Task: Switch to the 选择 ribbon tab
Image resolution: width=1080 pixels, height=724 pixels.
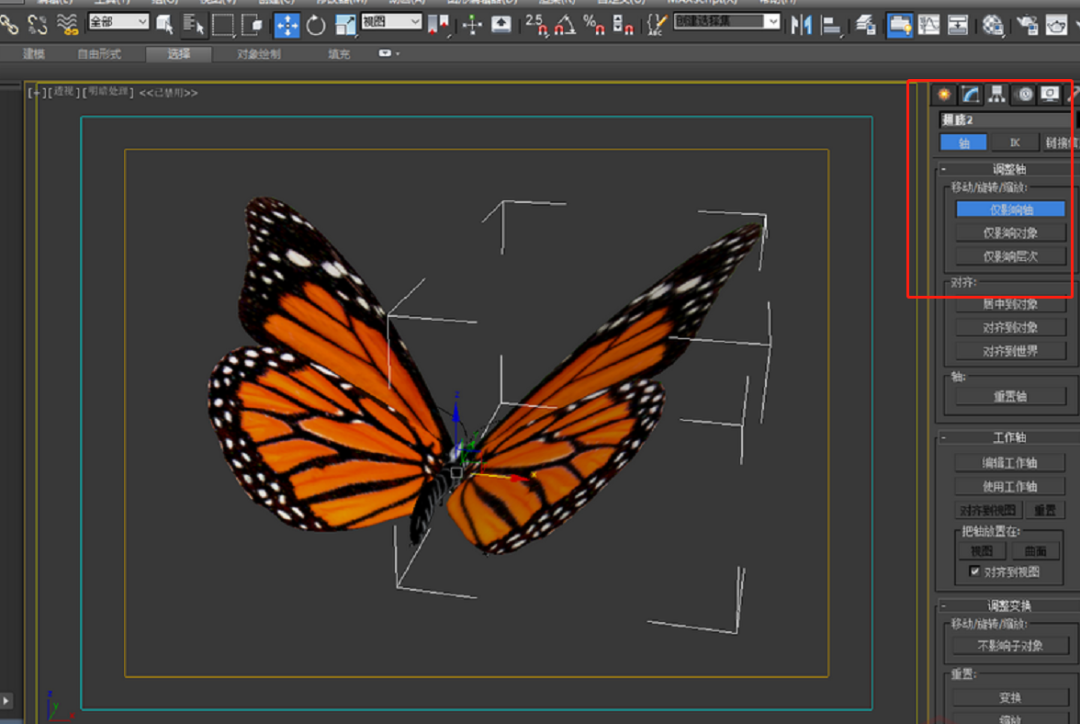Action: [x=178, y=54]
